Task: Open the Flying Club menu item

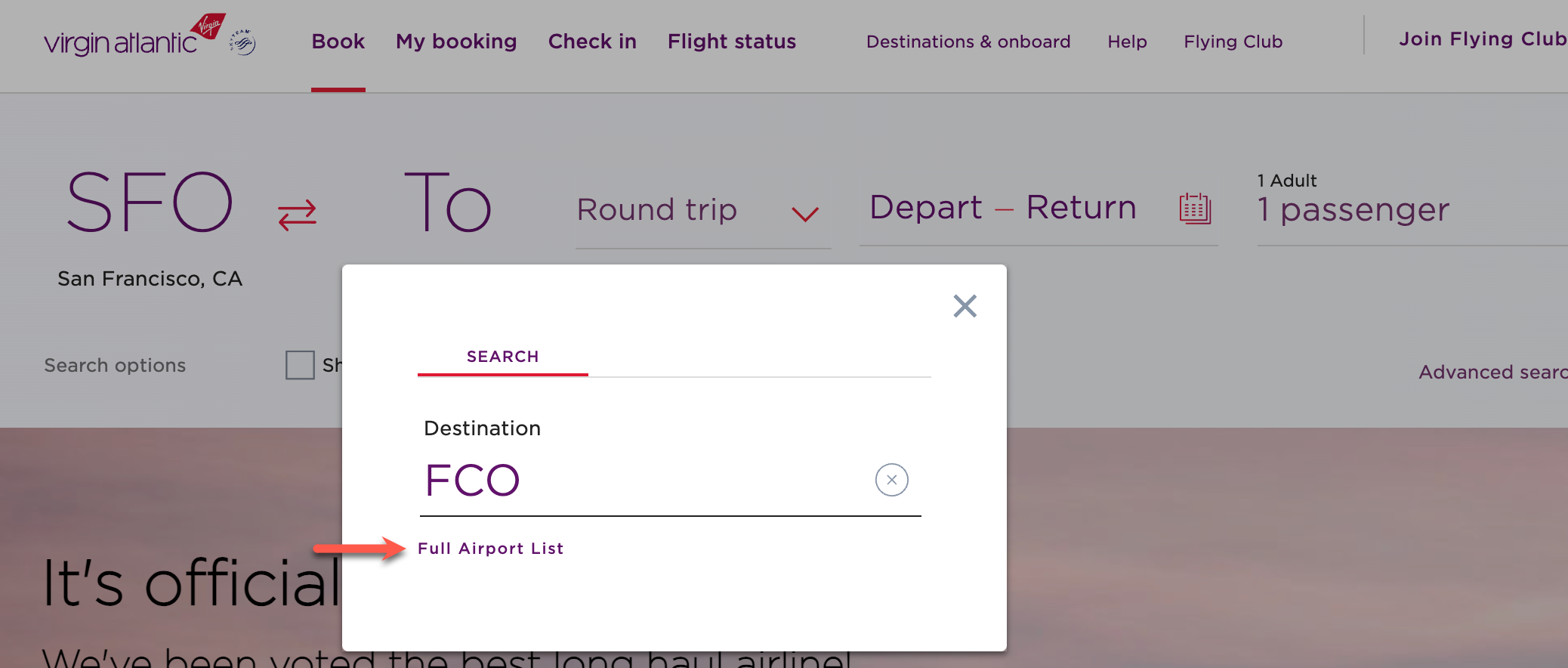Action: tap(1233, 42)
